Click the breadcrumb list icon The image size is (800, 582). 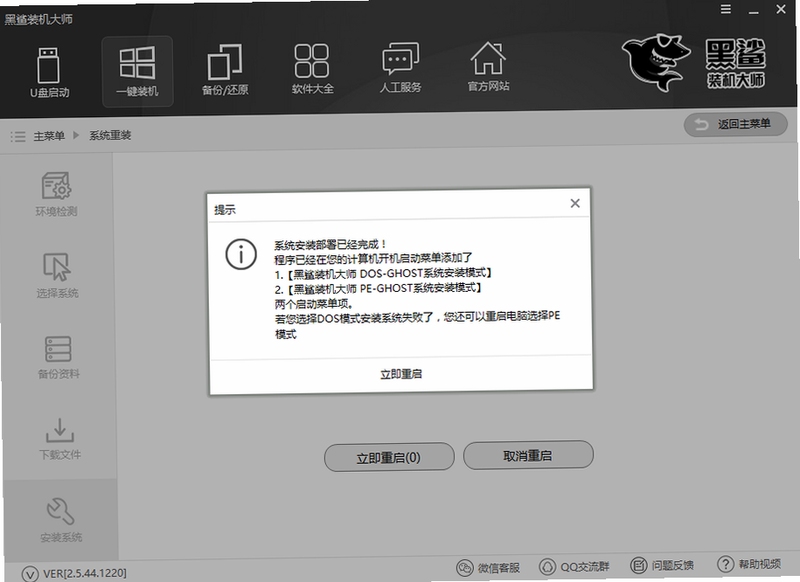[x=18, y=136]
